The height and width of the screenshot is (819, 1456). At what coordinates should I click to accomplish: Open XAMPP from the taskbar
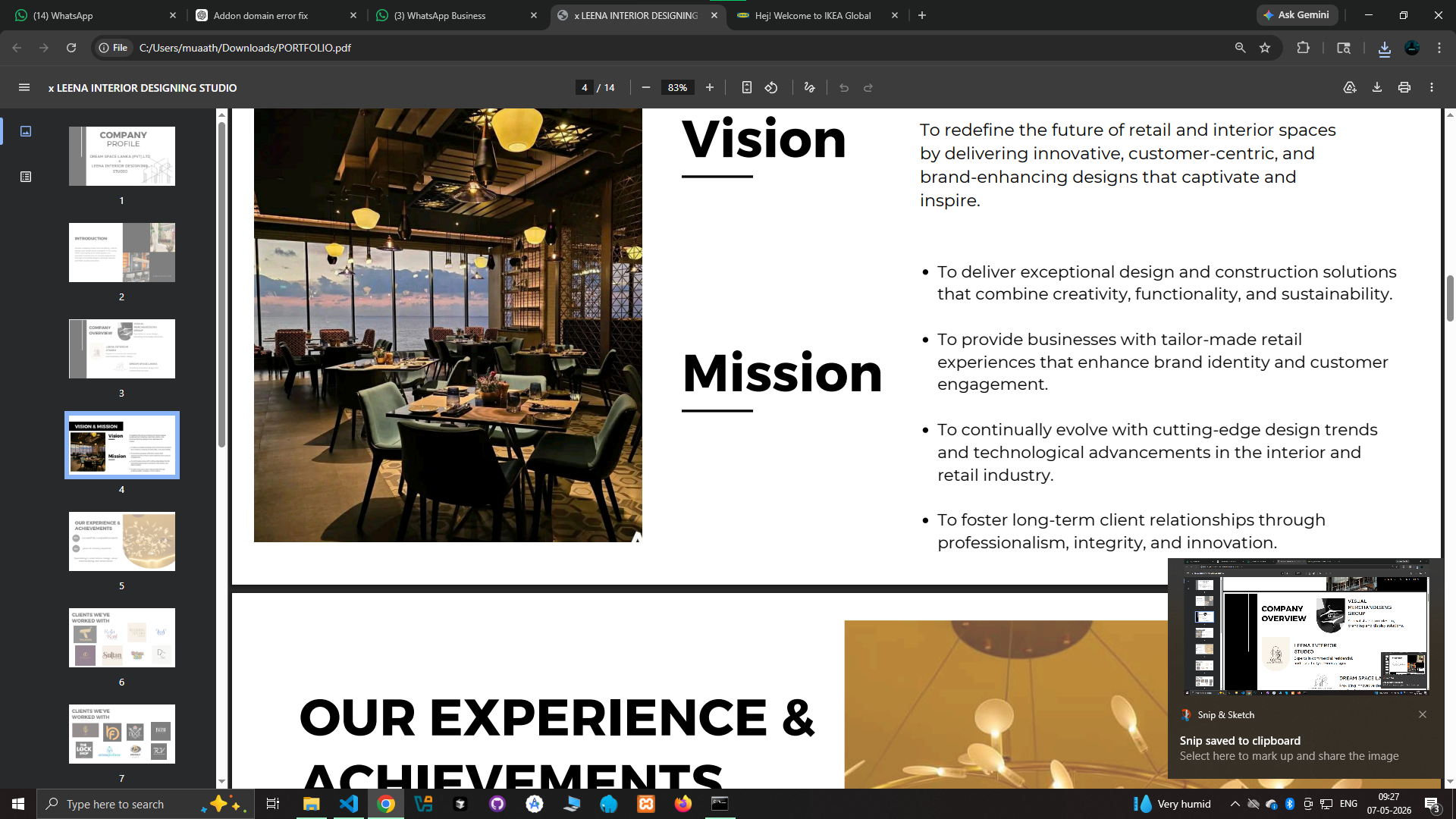point(646,804)
